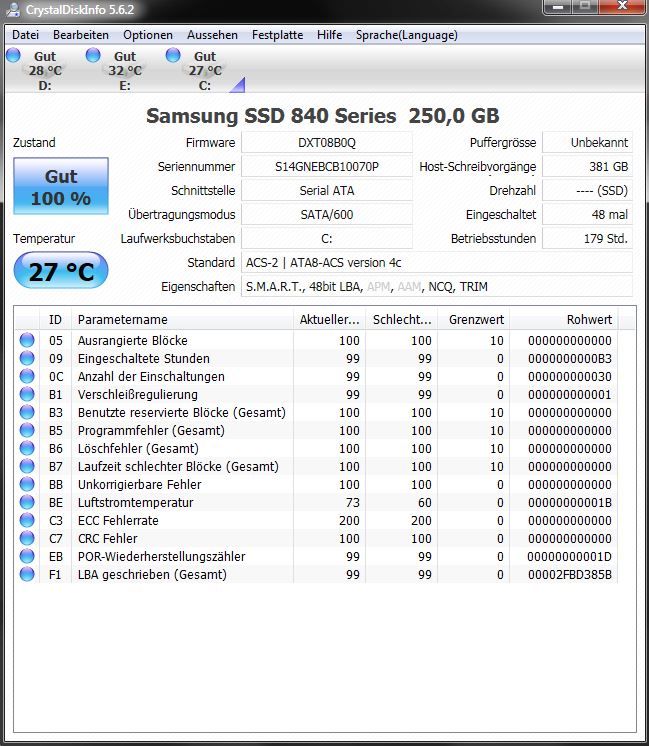The width and height of the screenshot is (649, 746).
Task: Minimize the CrystalDiskInfo window
Action: click(x=558, y=7)
